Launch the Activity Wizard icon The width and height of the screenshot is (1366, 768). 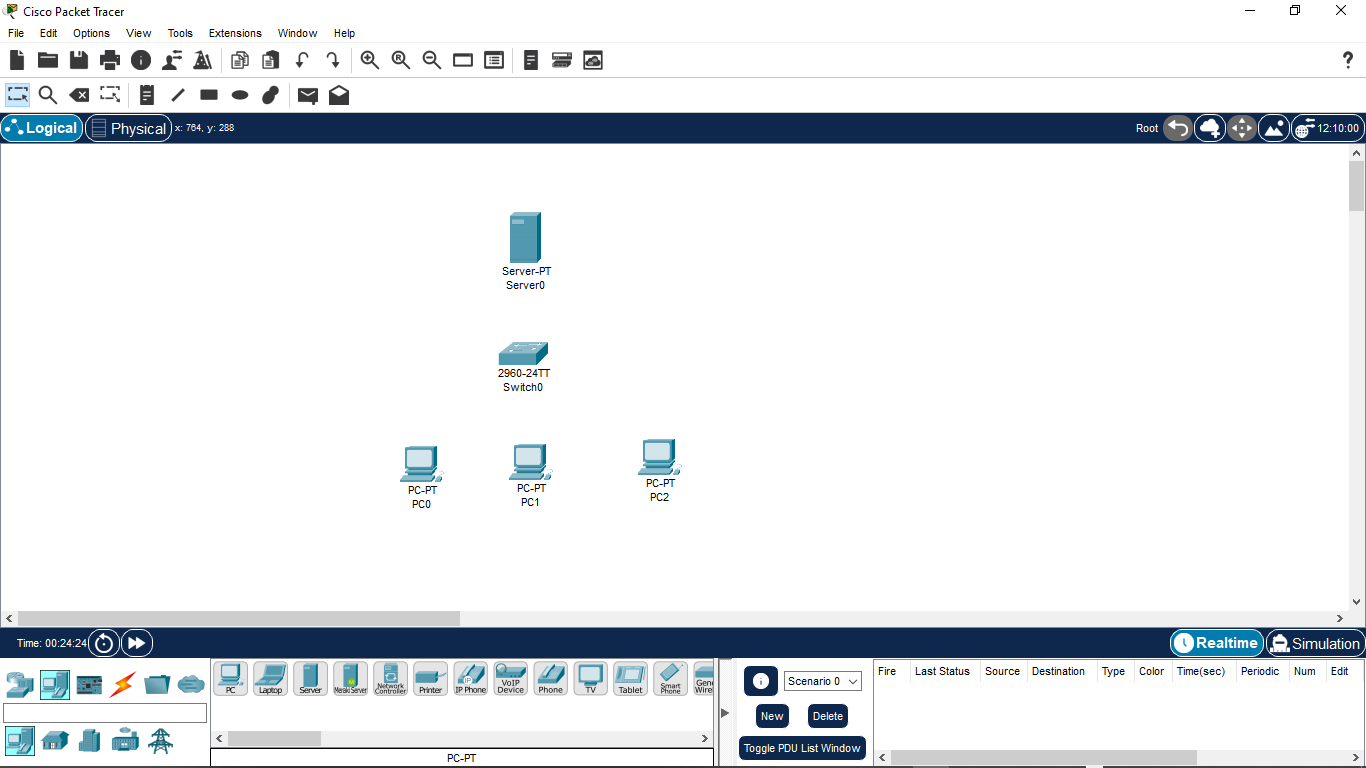pos(172,60)
